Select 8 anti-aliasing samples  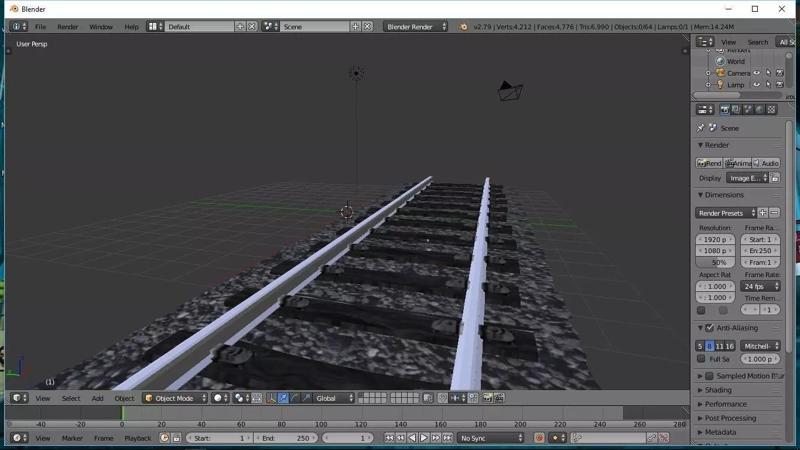pos(709,346)
